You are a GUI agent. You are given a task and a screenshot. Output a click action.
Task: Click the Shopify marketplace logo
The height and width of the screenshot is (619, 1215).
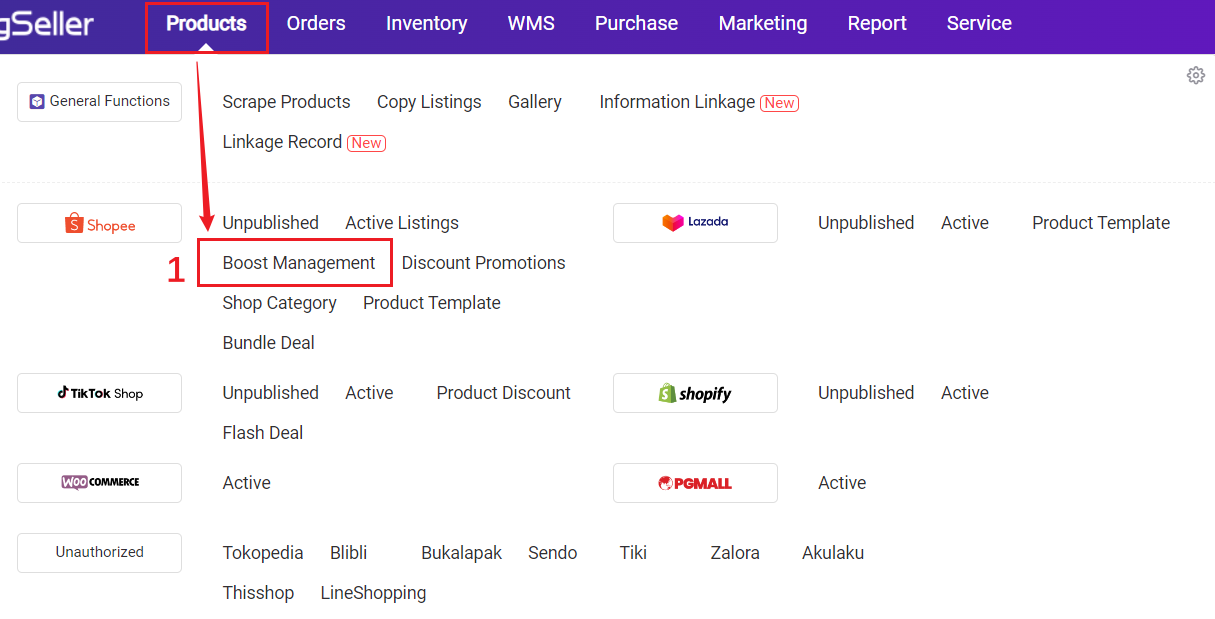[695, 393]
